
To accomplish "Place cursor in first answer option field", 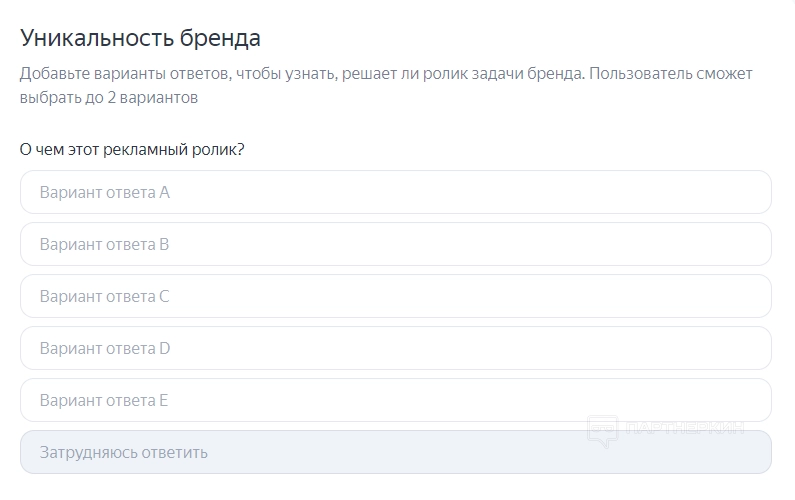I will pyautogui.click(x=395, y=192).
